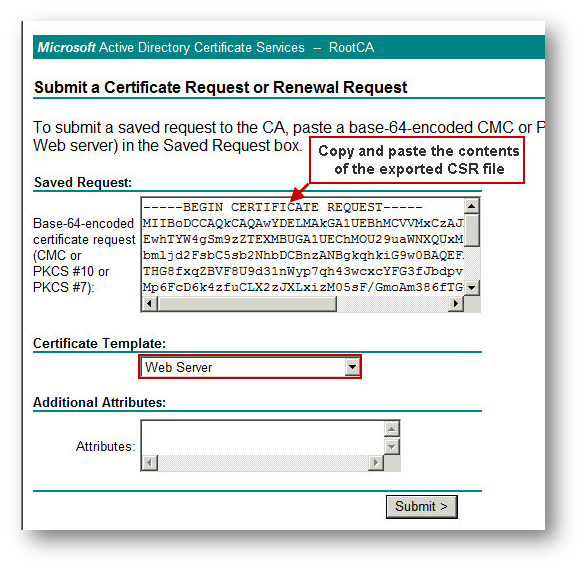
Task: Click the Saved Request scroll right arrow
Action: pos(456,303)
